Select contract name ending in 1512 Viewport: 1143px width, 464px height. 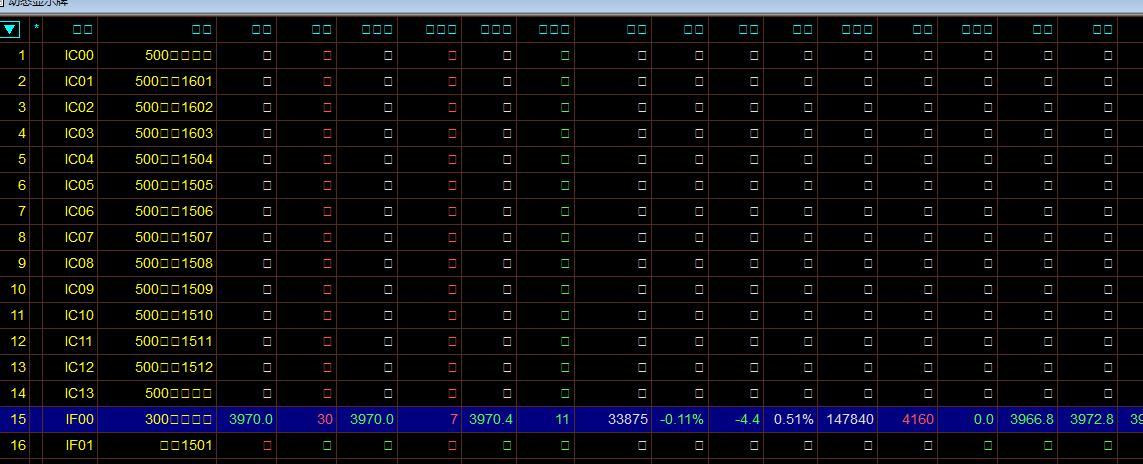pyautogui.click(x=173, y=367)
